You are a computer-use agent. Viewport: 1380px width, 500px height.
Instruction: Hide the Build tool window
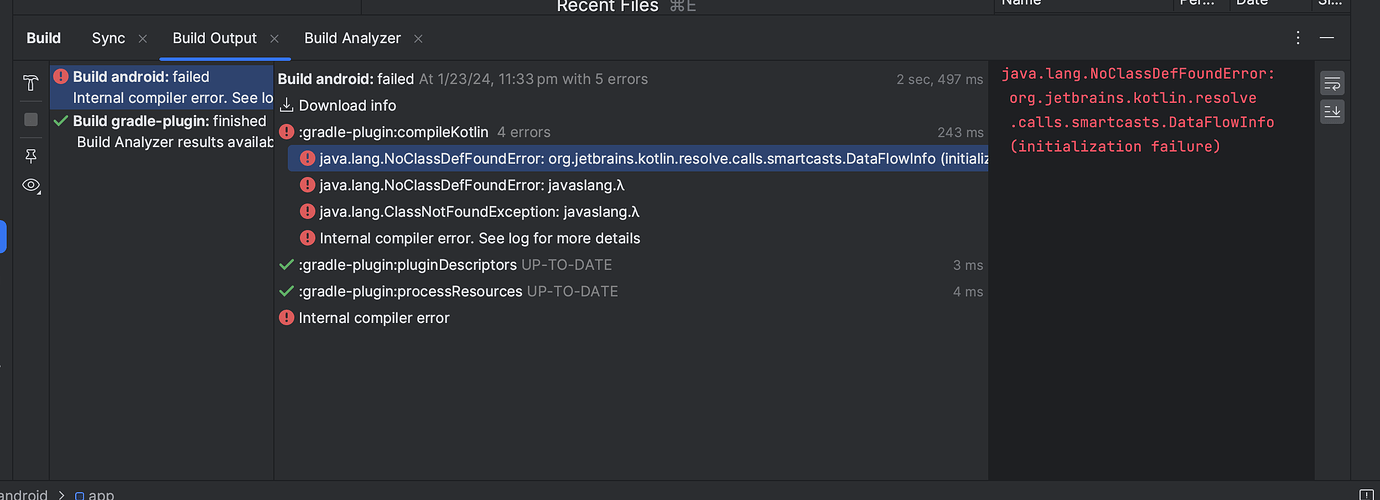click(x=1327, y=38)
